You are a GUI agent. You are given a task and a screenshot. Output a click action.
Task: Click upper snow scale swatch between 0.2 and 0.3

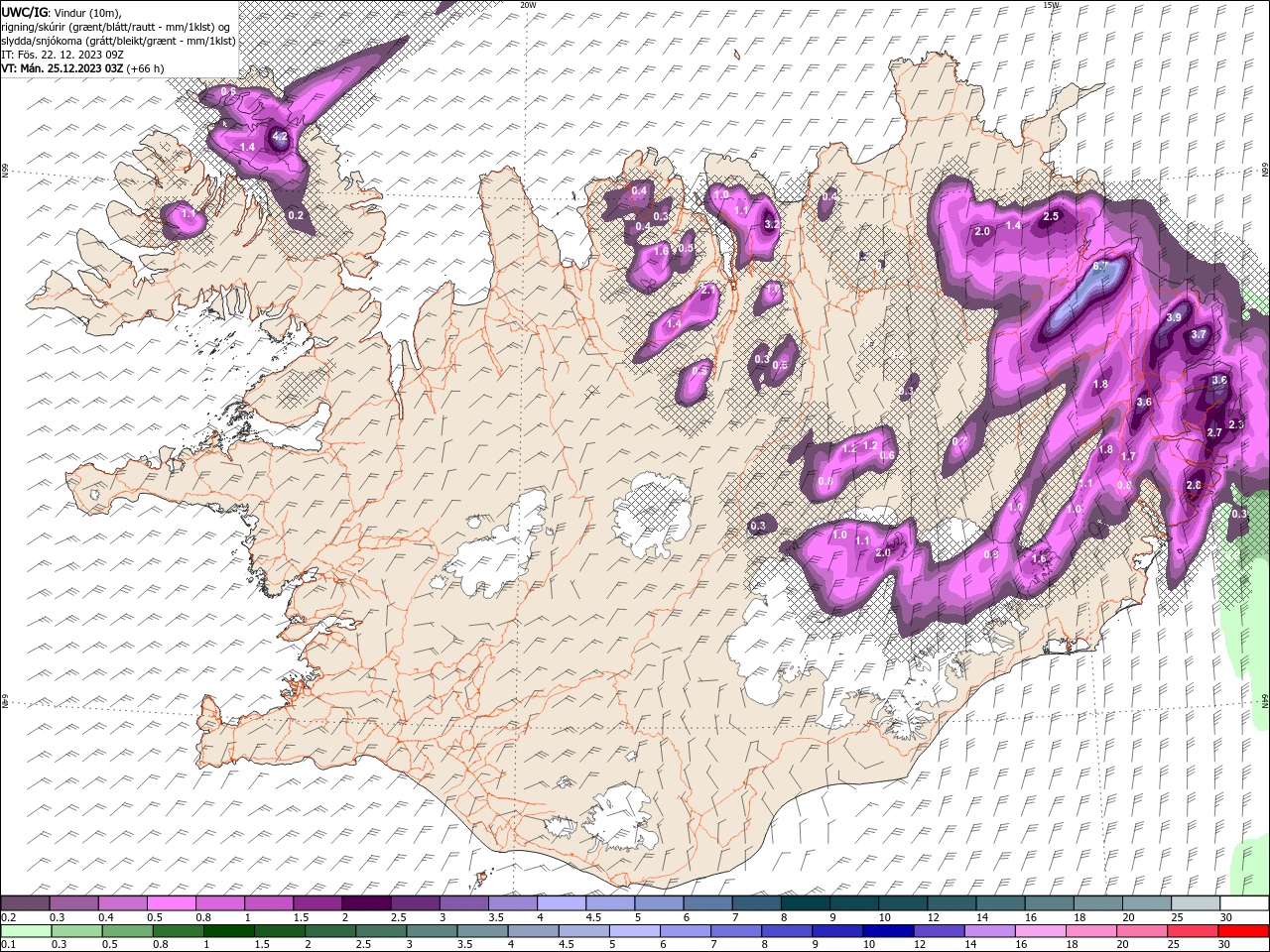(25, 903)
